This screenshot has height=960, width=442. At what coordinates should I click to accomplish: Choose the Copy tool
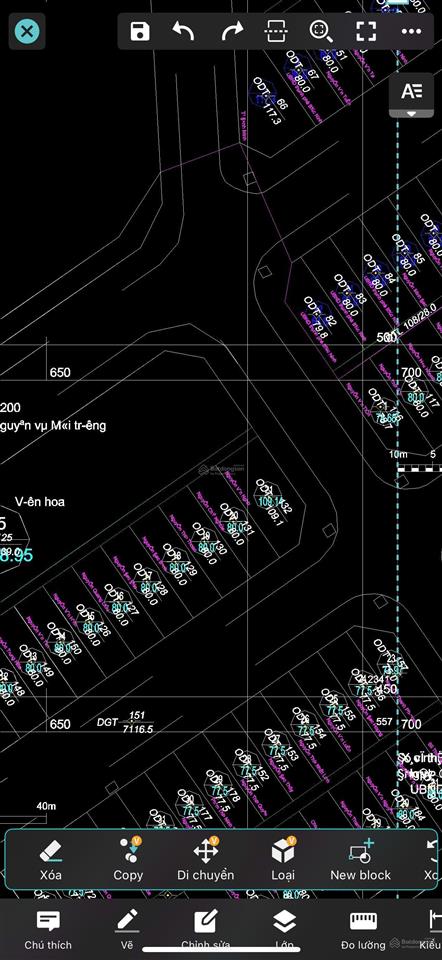pos(128,860)
